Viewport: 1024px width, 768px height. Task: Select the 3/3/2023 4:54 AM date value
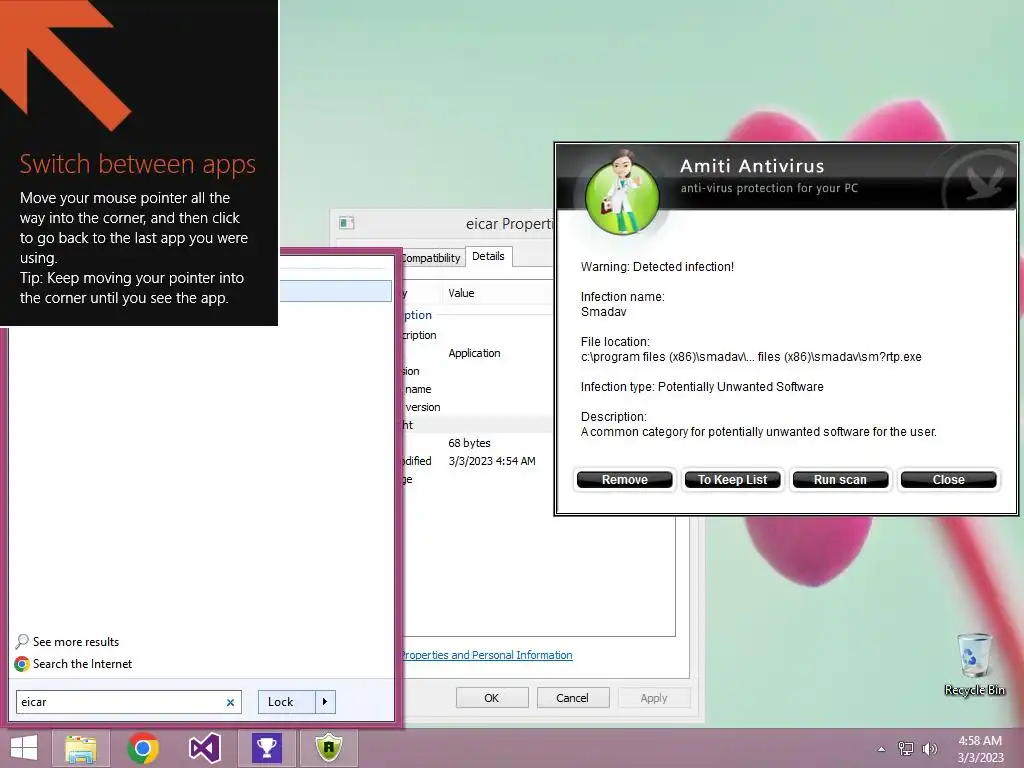(x=492, y=461)
